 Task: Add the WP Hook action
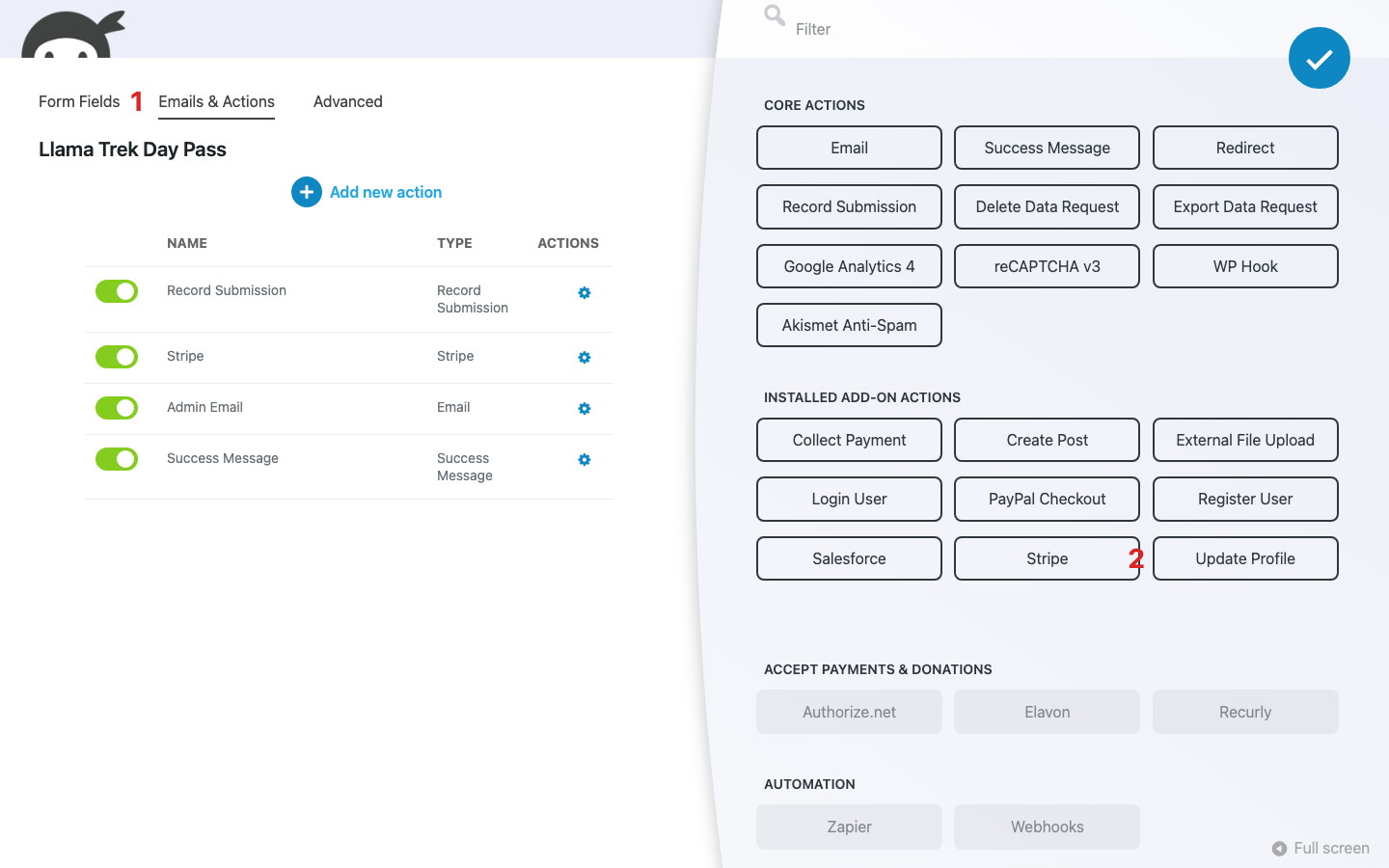click(1245, 266)
